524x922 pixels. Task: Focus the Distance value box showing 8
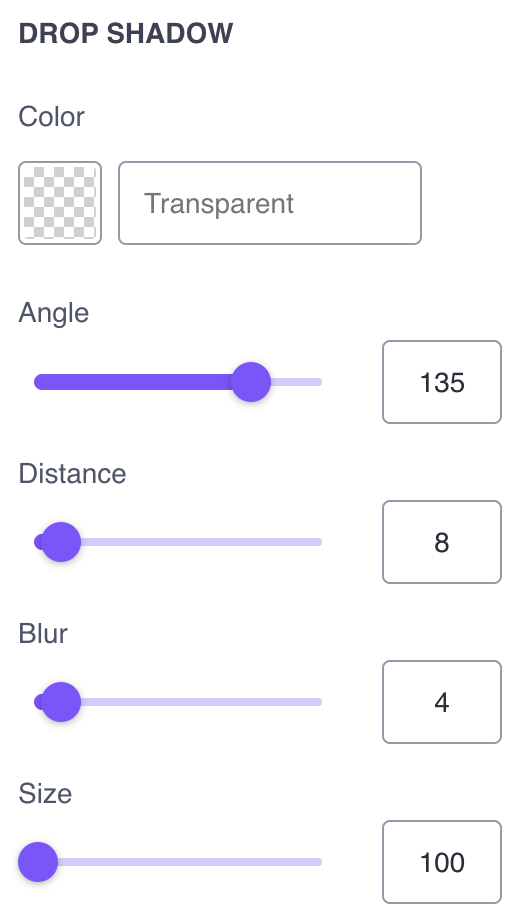[442, 542]
